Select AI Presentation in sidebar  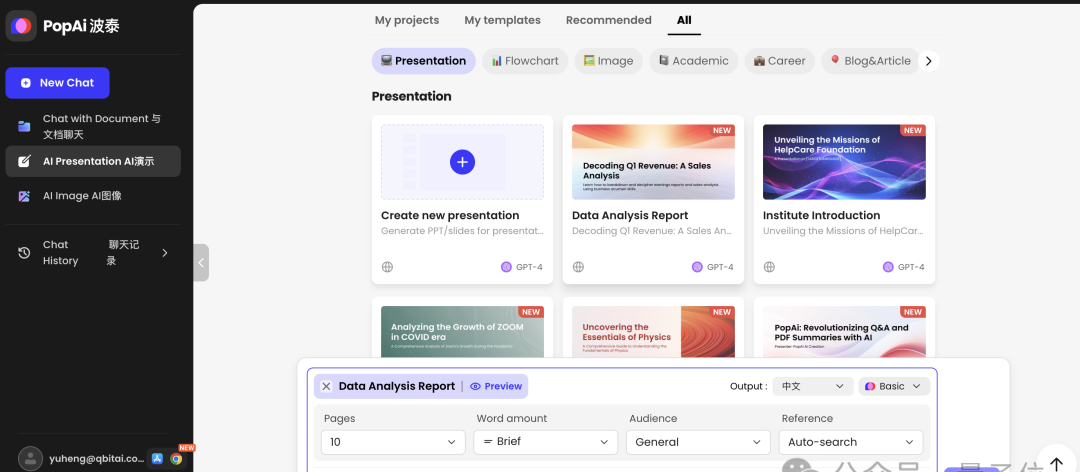pyautogui.click(x=93, y=161)
